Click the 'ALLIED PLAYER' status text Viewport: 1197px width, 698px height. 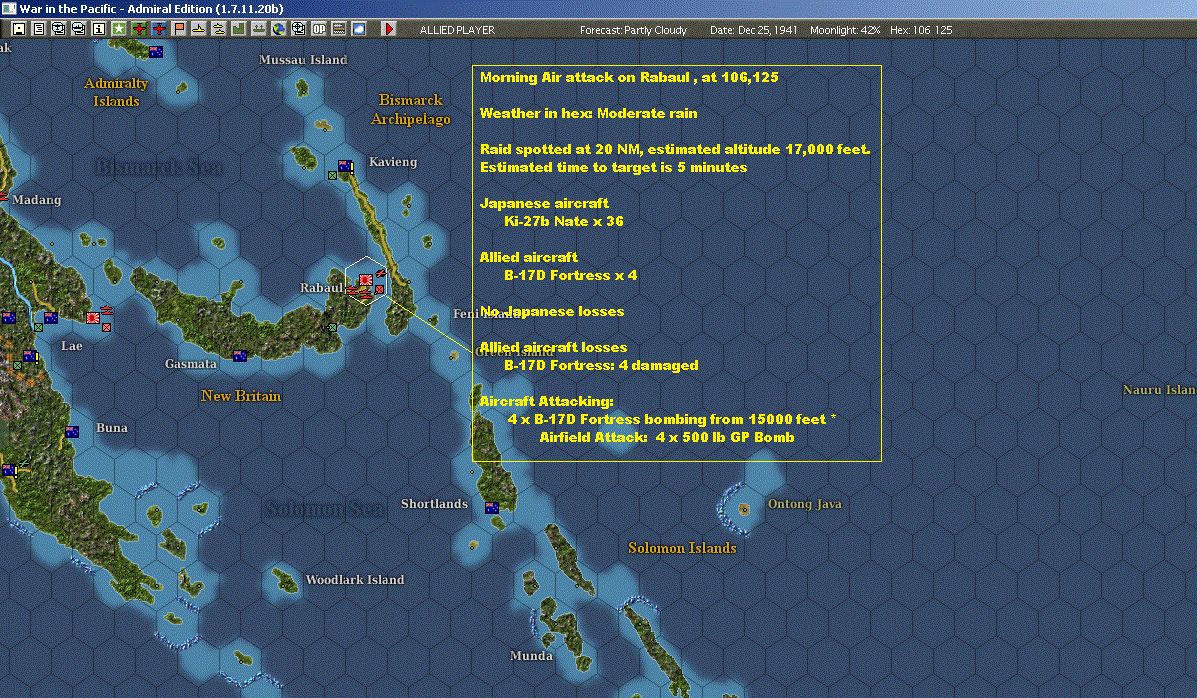[457, 30]
